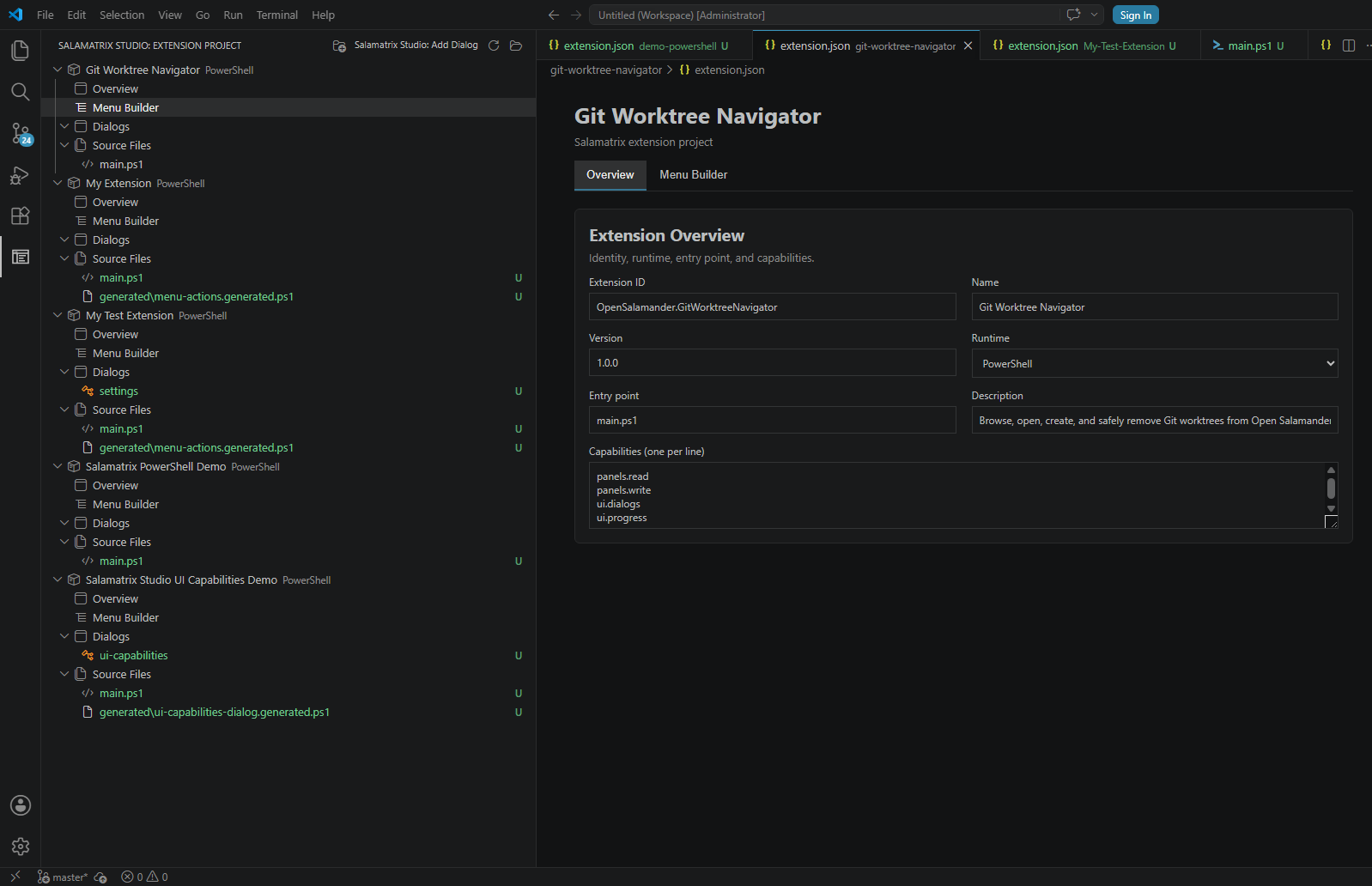
Task: Open Run and Debug view icon
Action: 20,175
